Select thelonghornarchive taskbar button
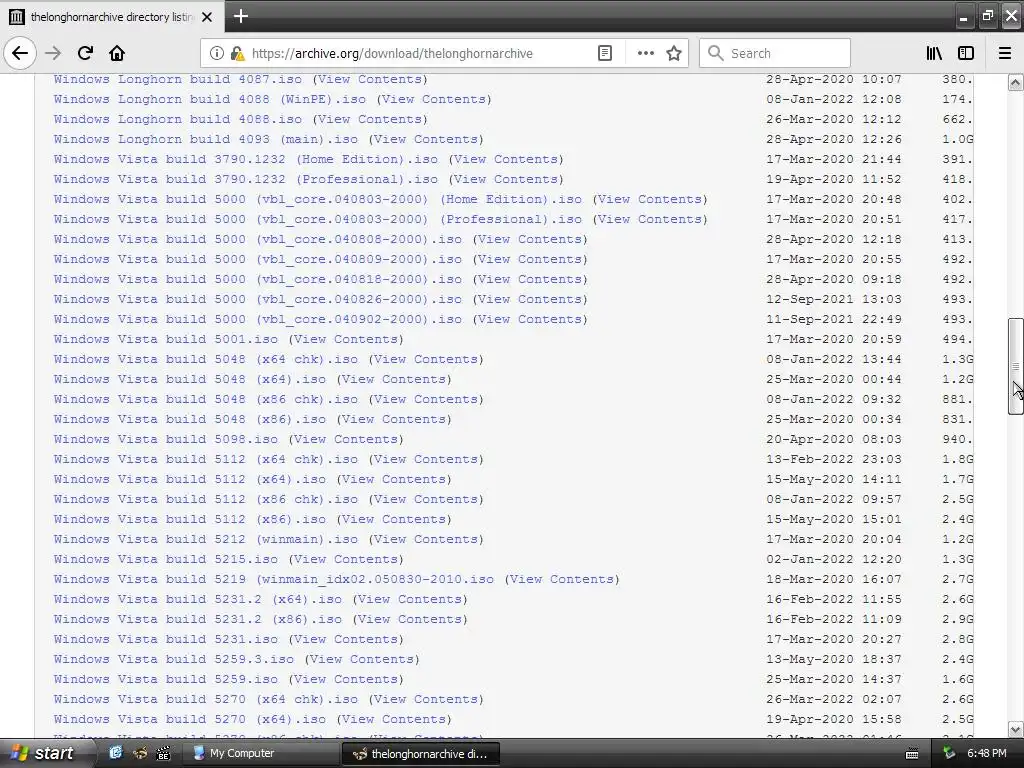This screenshot has height=768, width=1024. pos(421,754)
